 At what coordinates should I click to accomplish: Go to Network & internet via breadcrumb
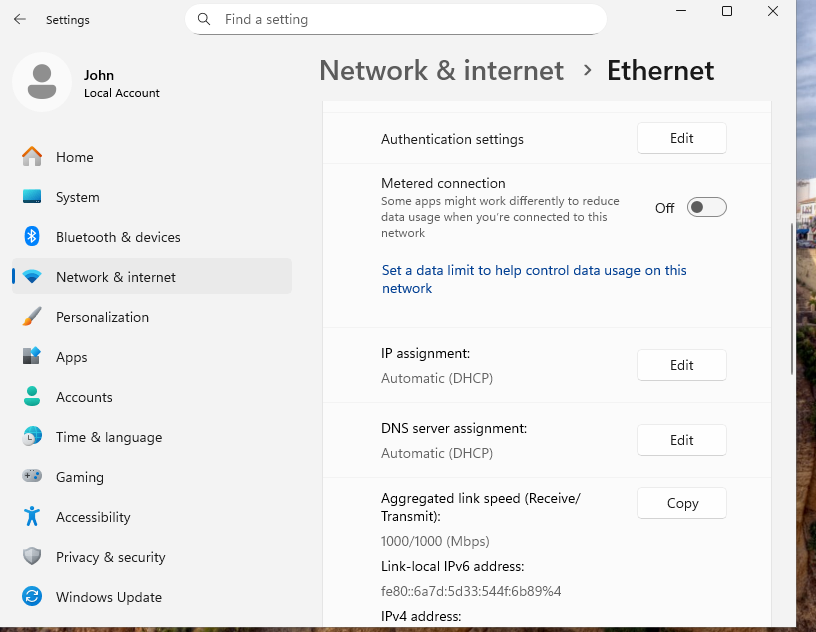441,70
